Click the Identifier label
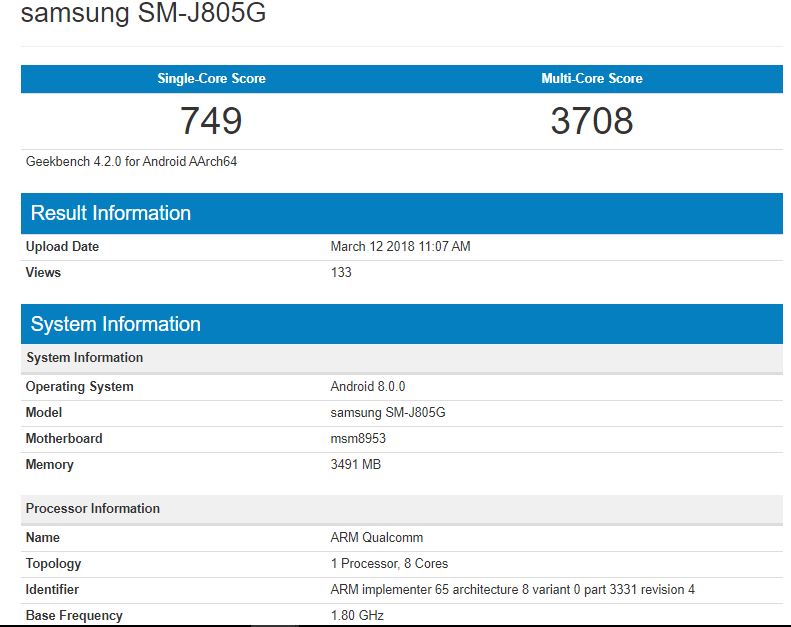Viewport: 791px width, 627px height. pyautogui.click(x=52, y=590)
